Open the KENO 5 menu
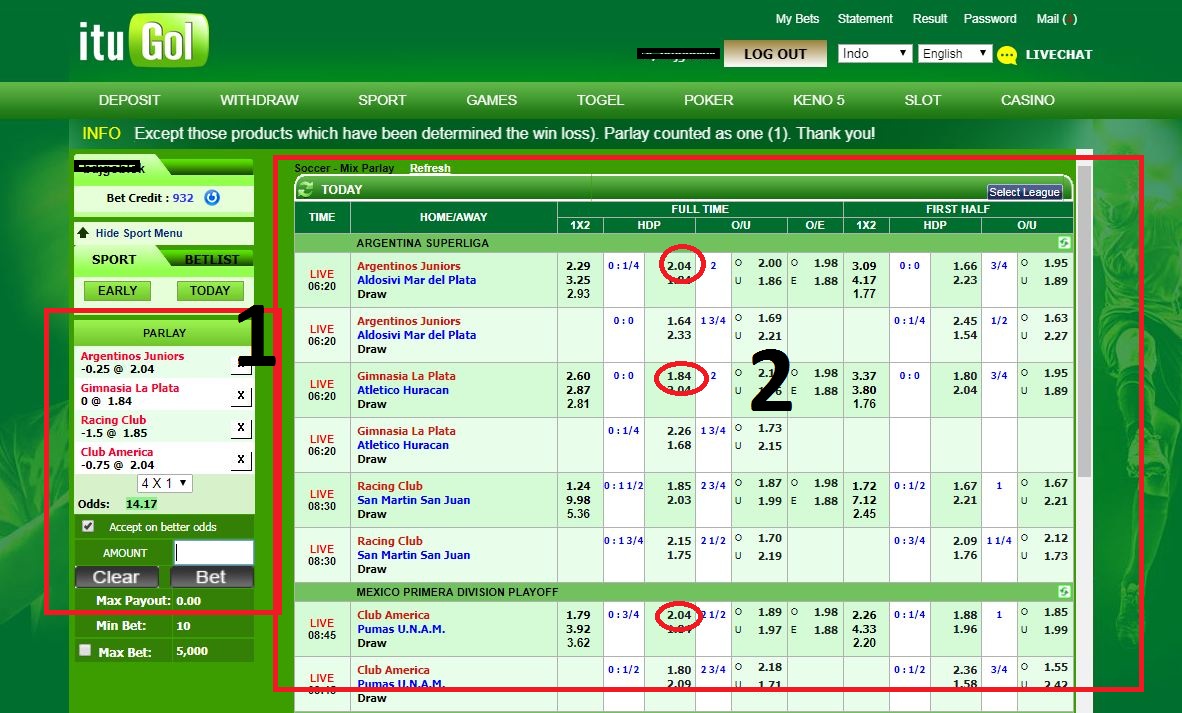 [818, 100]
